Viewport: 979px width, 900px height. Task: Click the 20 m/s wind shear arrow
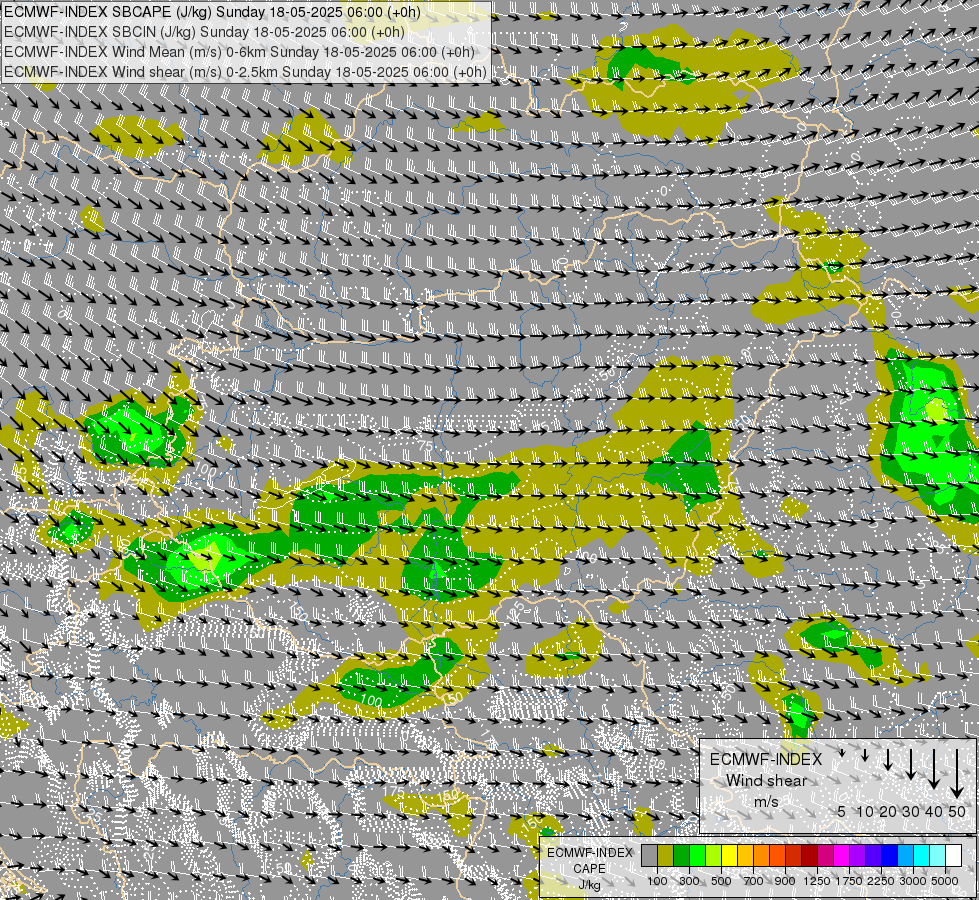pyautogui.click(x=888, y=759)
